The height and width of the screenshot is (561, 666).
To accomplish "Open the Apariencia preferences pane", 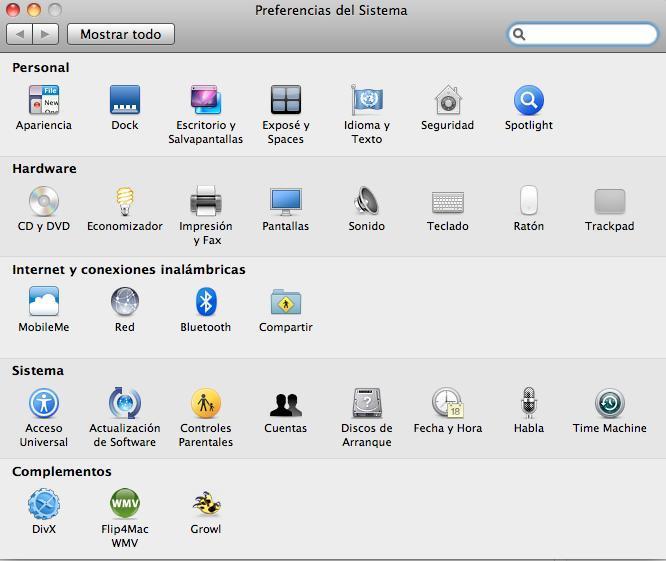I will point(44,101).
